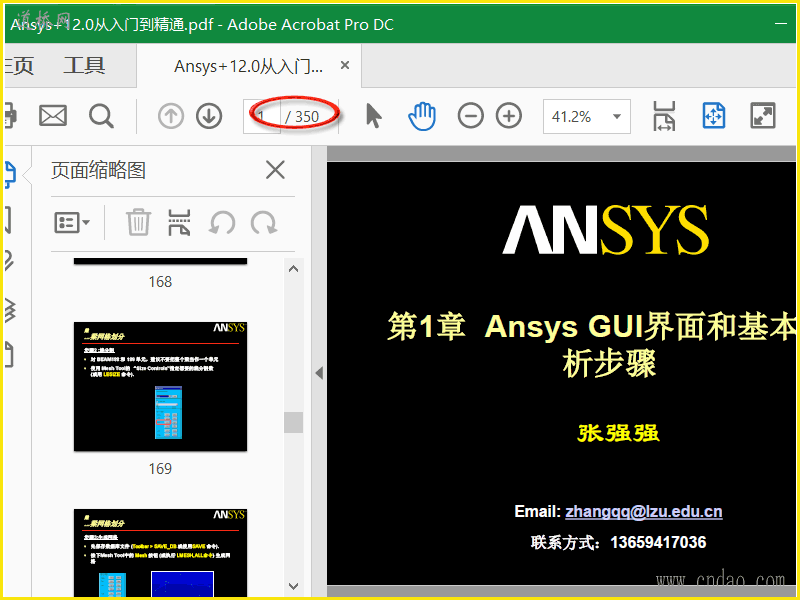
Task: Go to next page arrow
Action: pos(209,116)
